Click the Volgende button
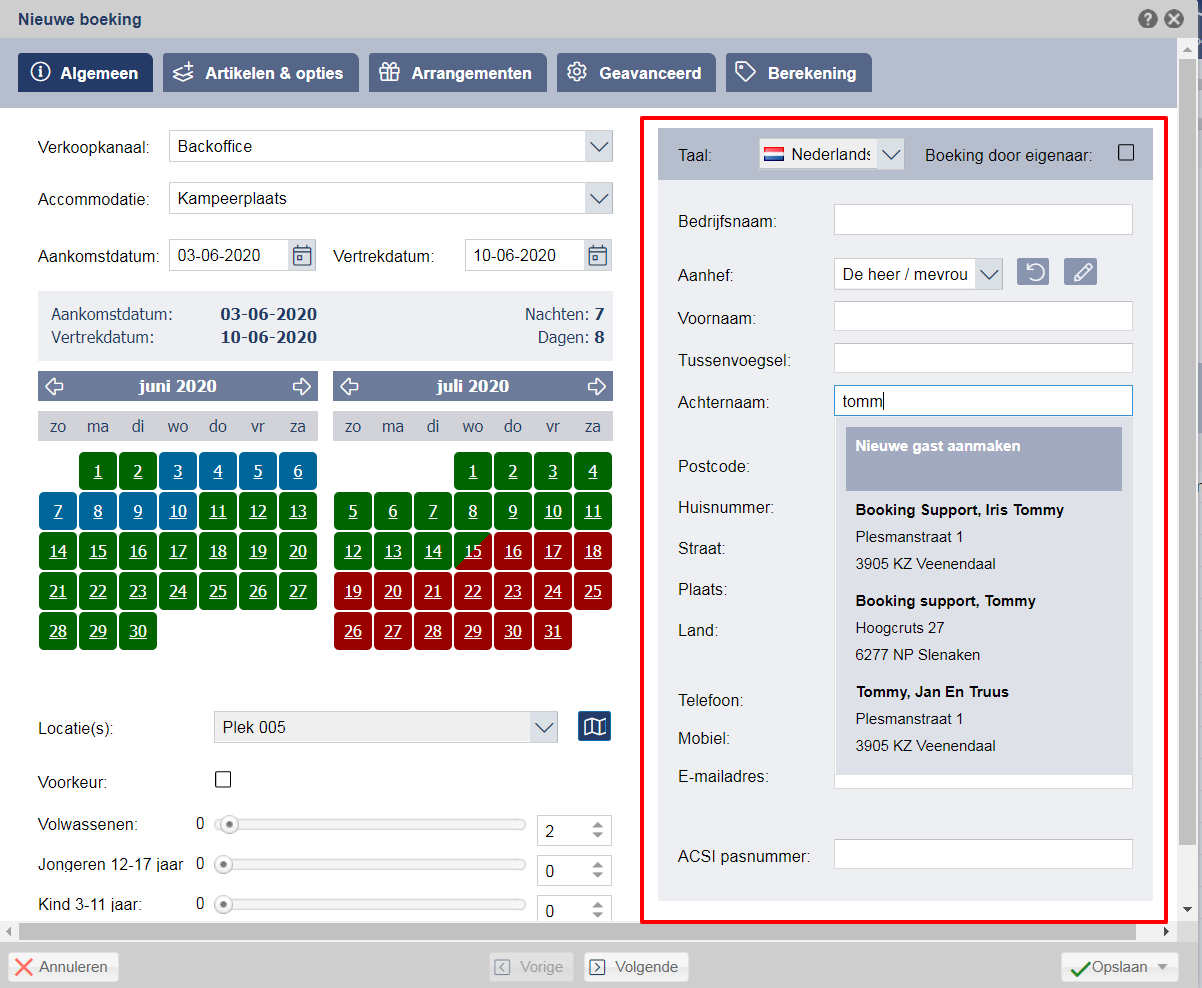The width and height of the screenshot is (1202, 988). [636, 967]
